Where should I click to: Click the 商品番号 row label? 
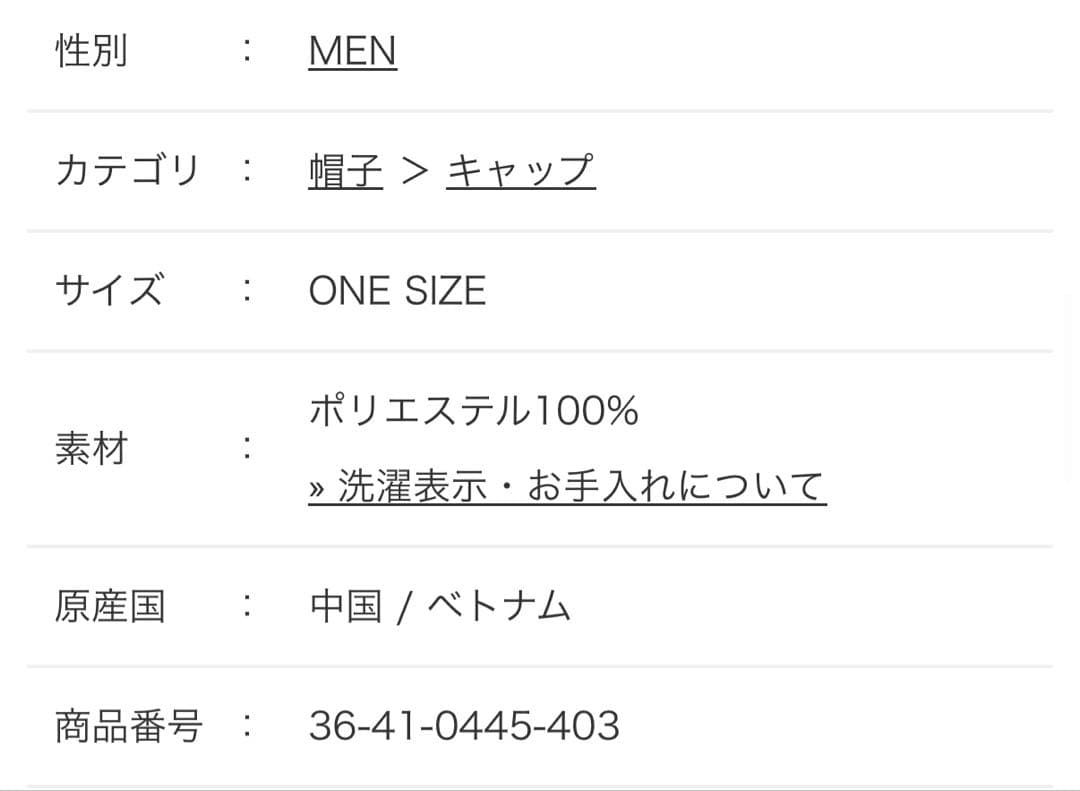coord(128,726)
